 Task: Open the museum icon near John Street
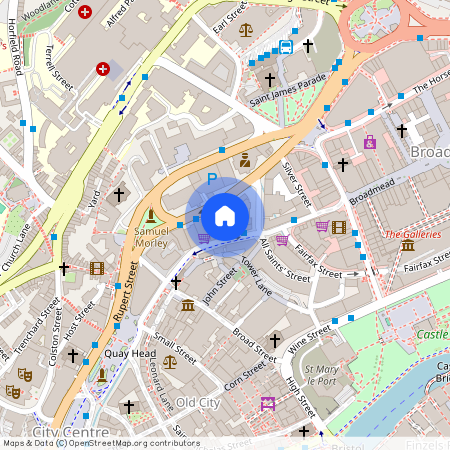click(x=188, y=305)
